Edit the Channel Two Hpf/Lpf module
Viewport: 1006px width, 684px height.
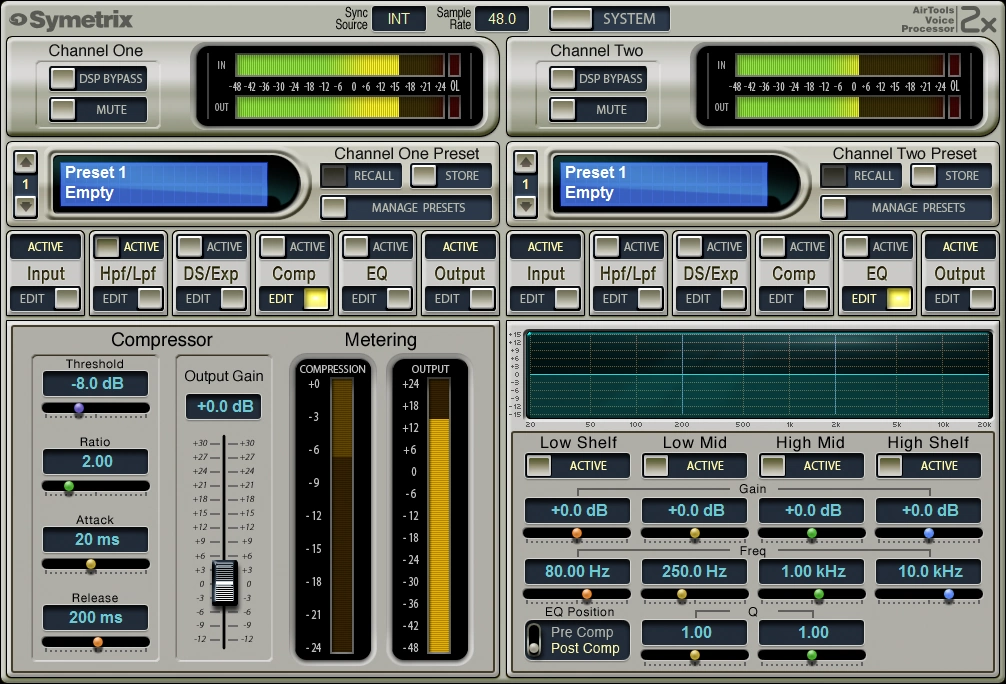click(x=628, y=299)
